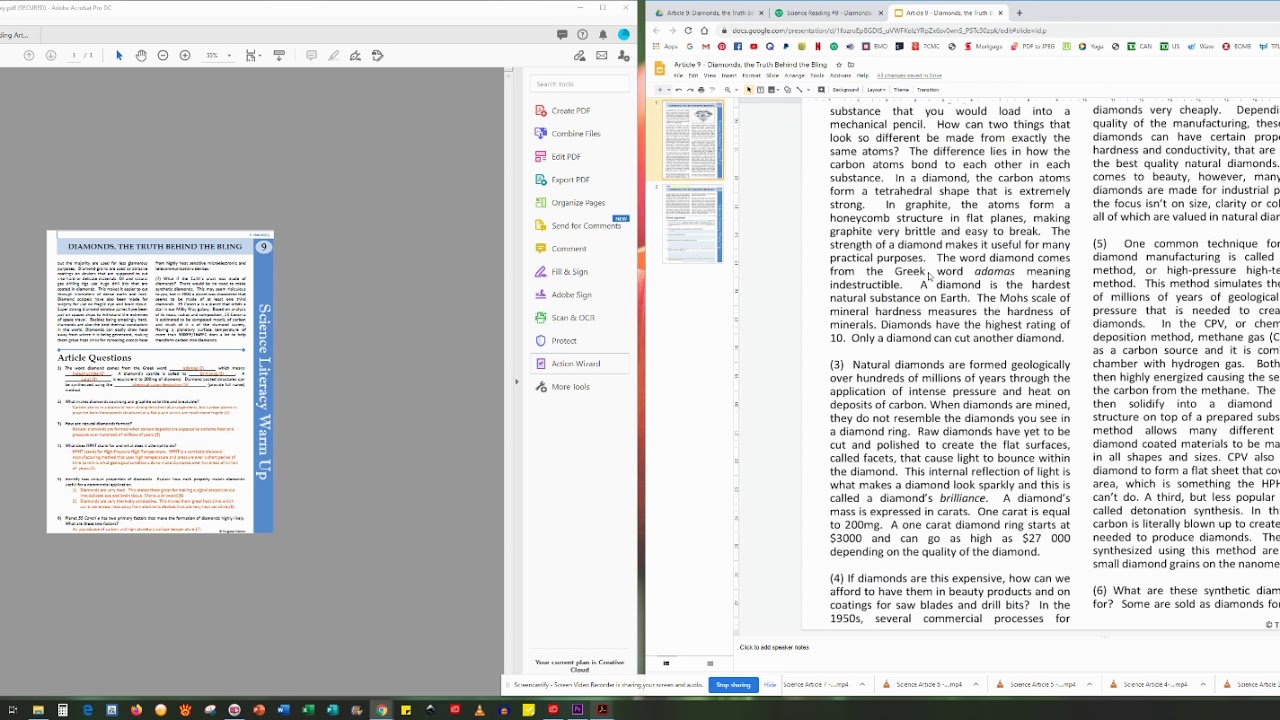The width and height of the screenshot is (1280, 720).
Task: Click the zoom in plus icon in Acrobat
Action: tap(185, 55)
